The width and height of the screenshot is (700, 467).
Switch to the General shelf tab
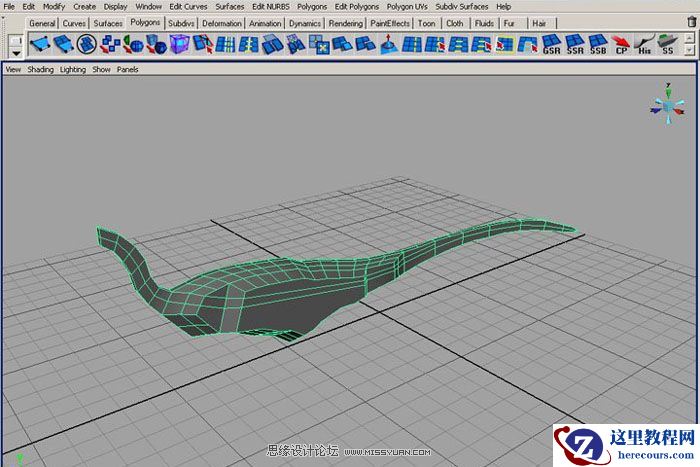click(42, 23)
